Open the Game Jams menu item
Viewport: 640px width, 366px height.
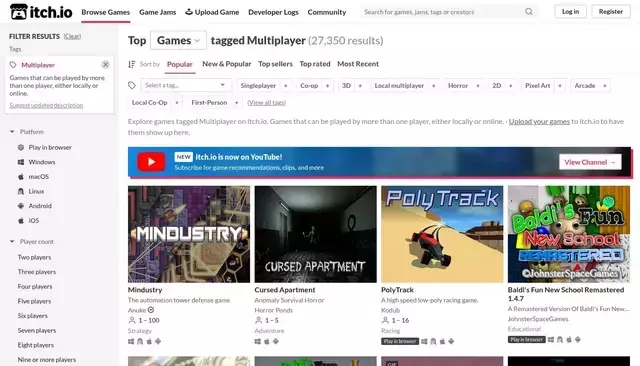pyautogui.click(x=158, y=12)
